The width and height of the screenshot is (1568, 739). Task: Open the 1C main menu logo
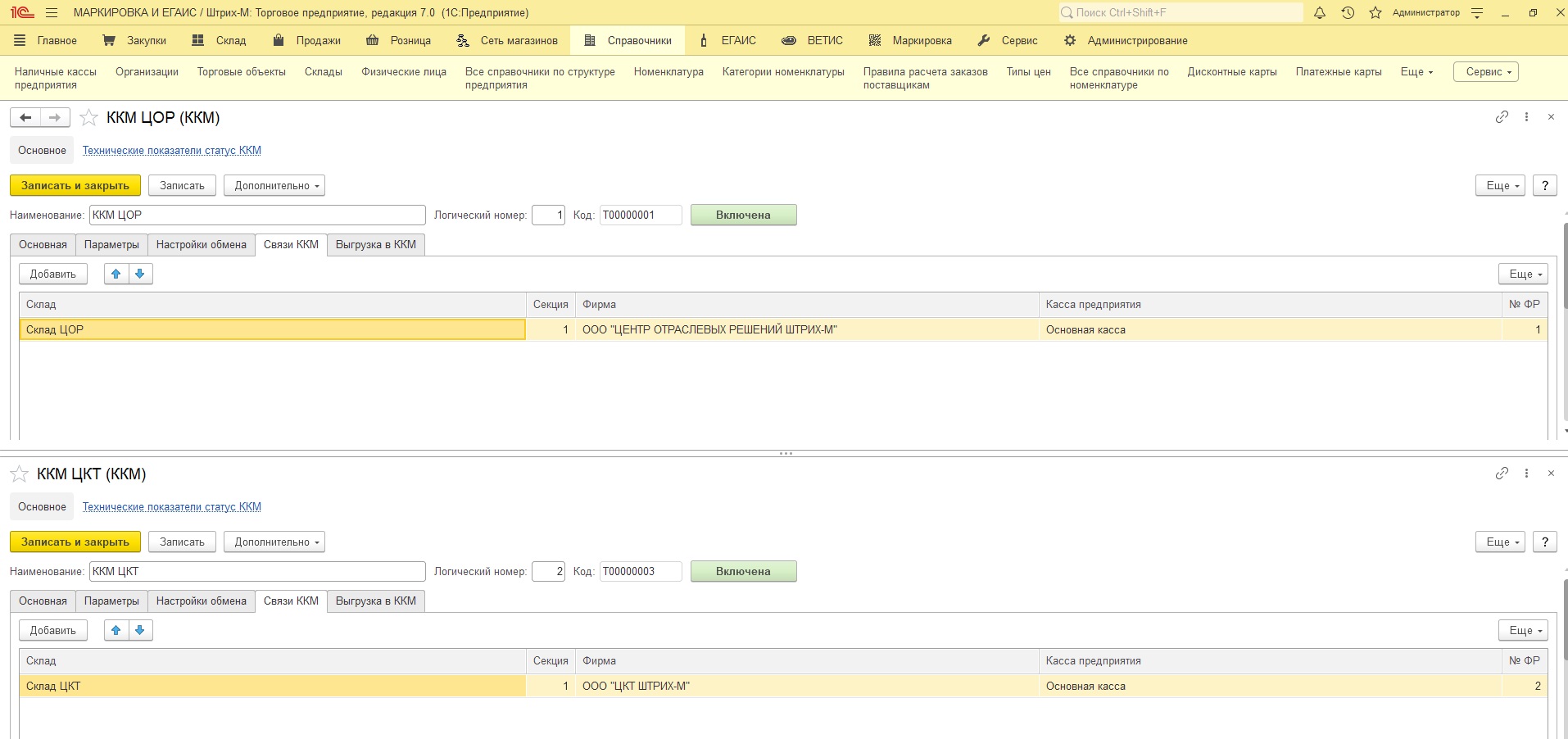pos(22,13)
